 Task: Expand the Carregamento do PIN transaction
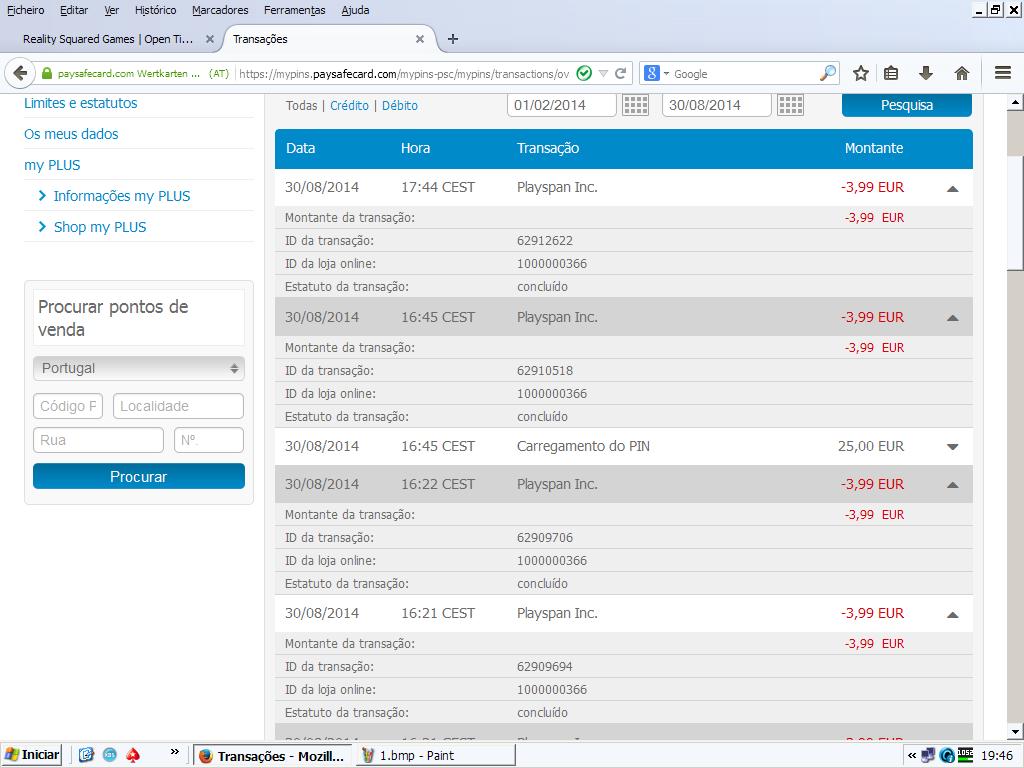tap(952, 447)
